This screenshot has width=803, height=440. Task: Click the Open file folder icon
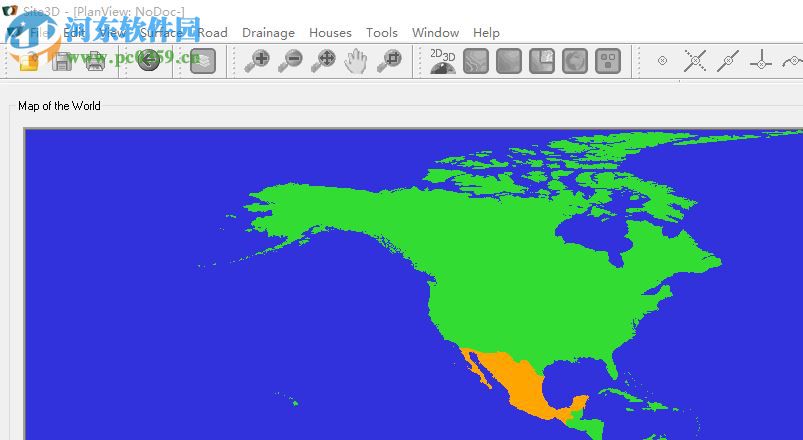pos(29,61)
